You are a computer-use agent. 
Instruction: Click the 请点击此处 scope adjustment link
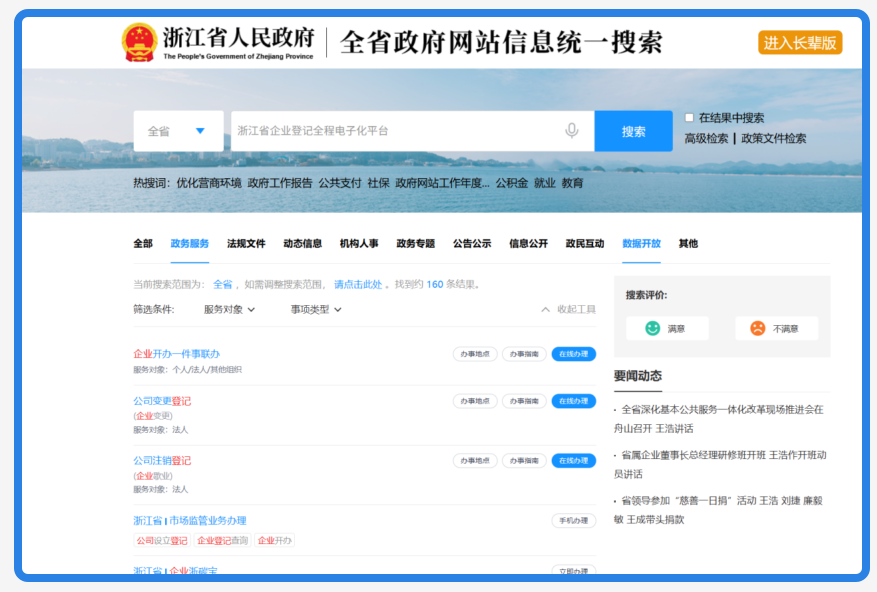pyautogui.click(x=358, y=284)
